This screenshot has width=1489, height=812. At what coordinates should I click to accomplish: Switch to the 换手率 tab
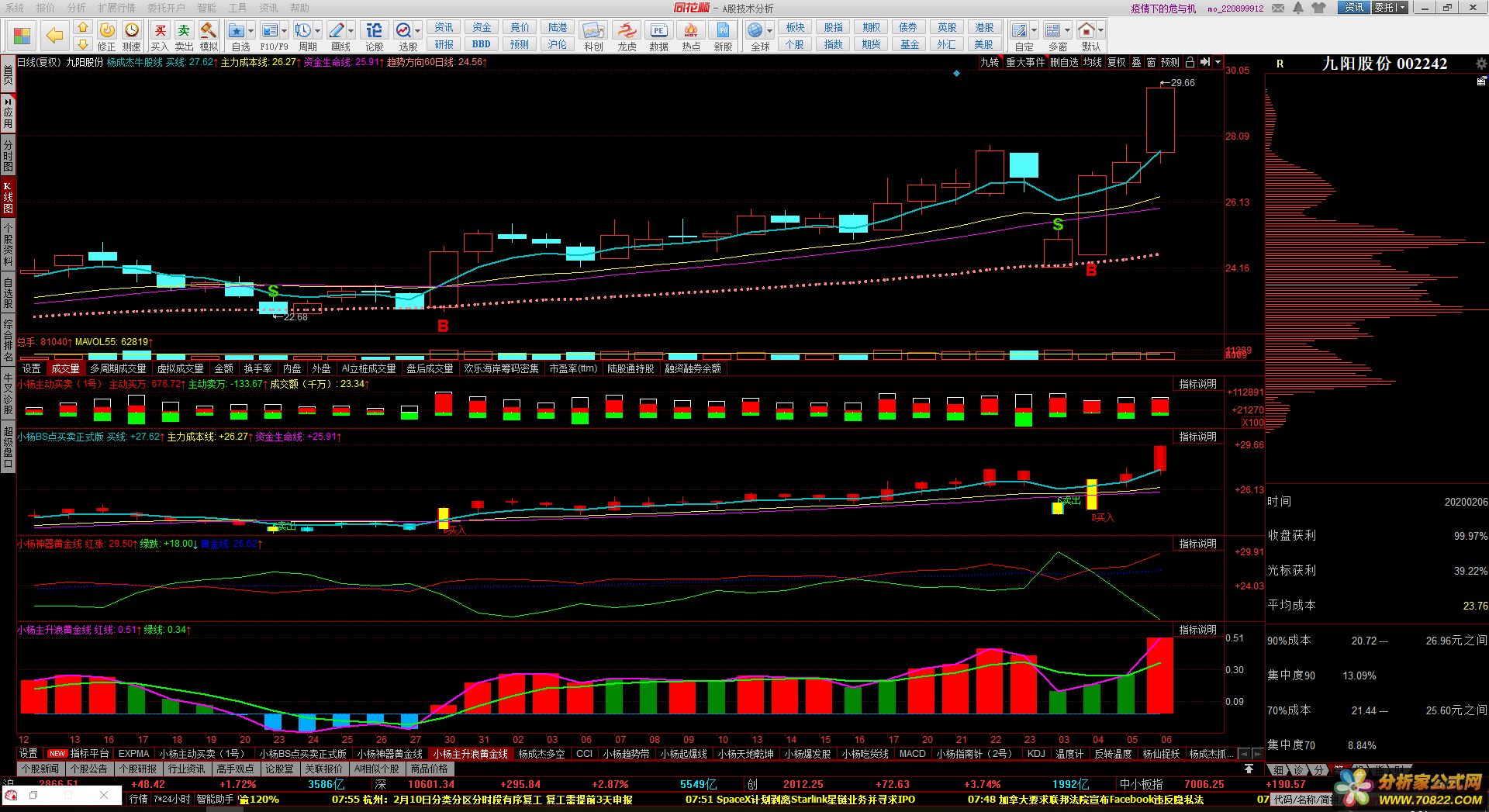[257, 368]
